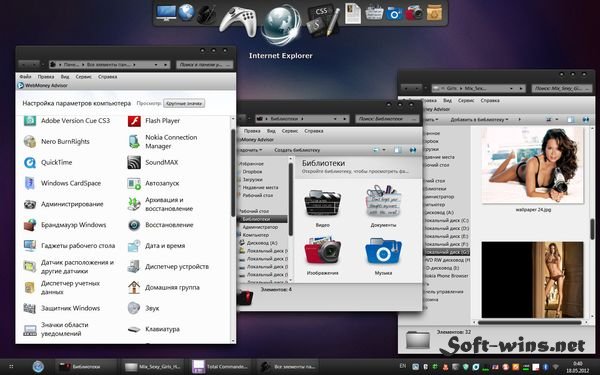Image resolution: width=600 pixels, height=375 pixels.
Task: Click the CSS editor dock icon
Action: pyautogui.click(x=323, y=21)
